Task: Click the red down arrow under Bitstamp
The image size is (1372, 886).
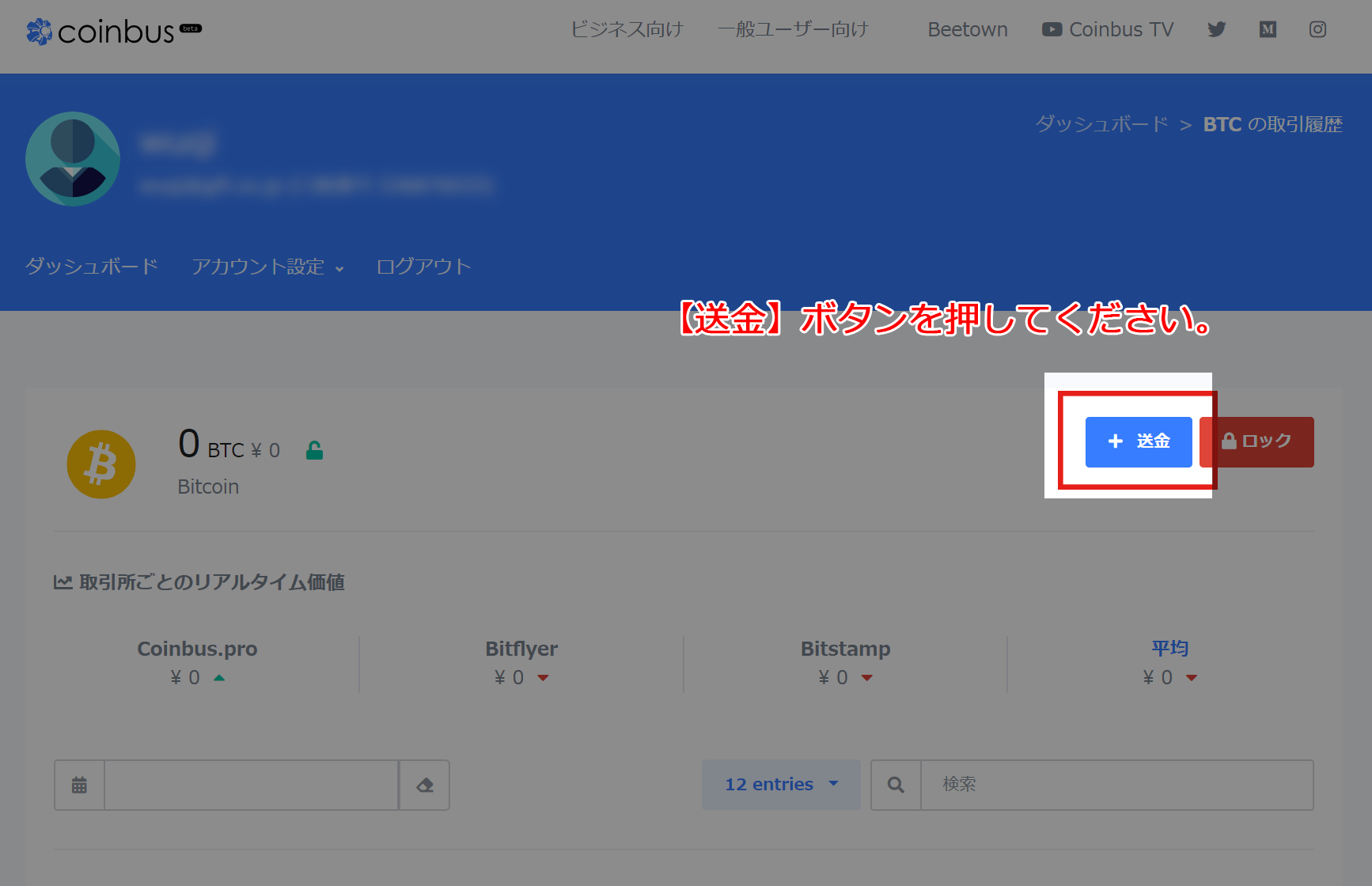Action: pos(867,678)
